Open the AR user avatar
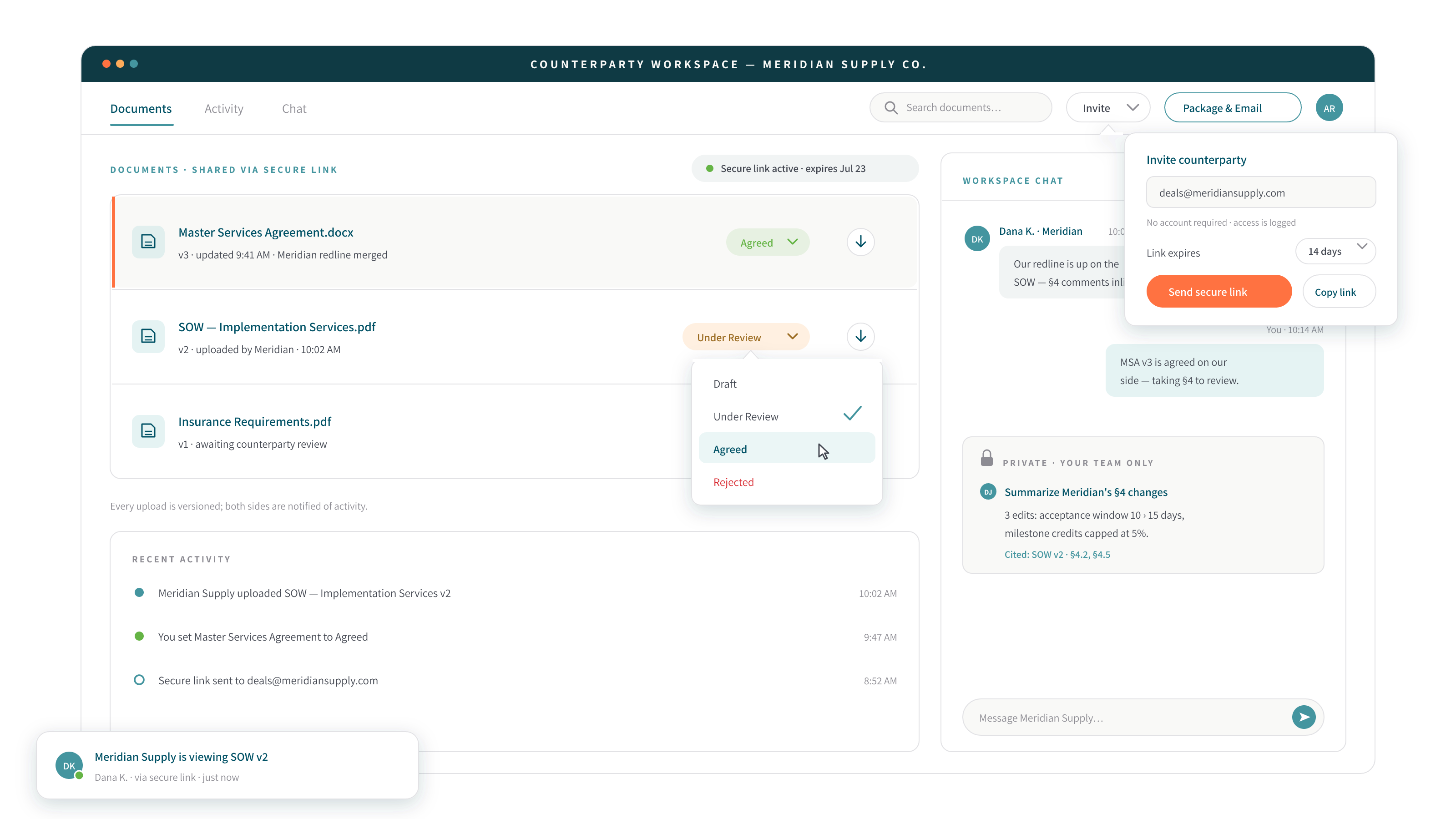Viewport: 1456px width, 819px height. pyautogui.click(x=1330, y=107)
